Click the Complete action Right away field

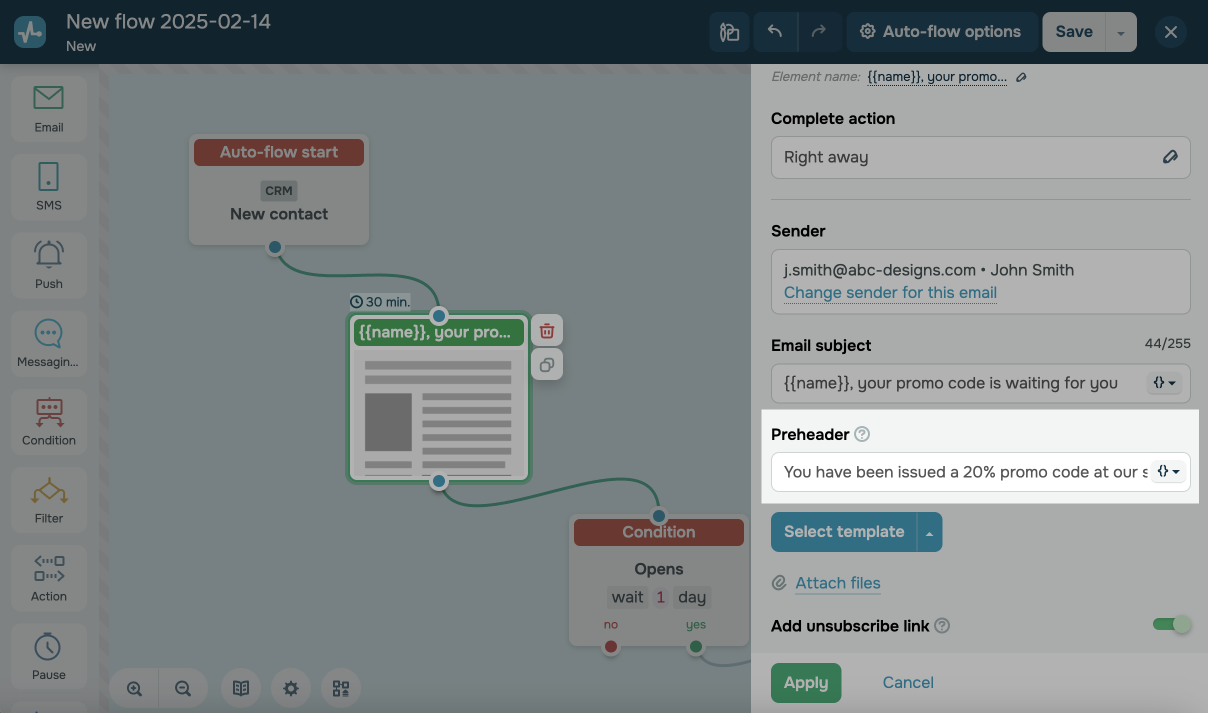[x=981, y=157]
